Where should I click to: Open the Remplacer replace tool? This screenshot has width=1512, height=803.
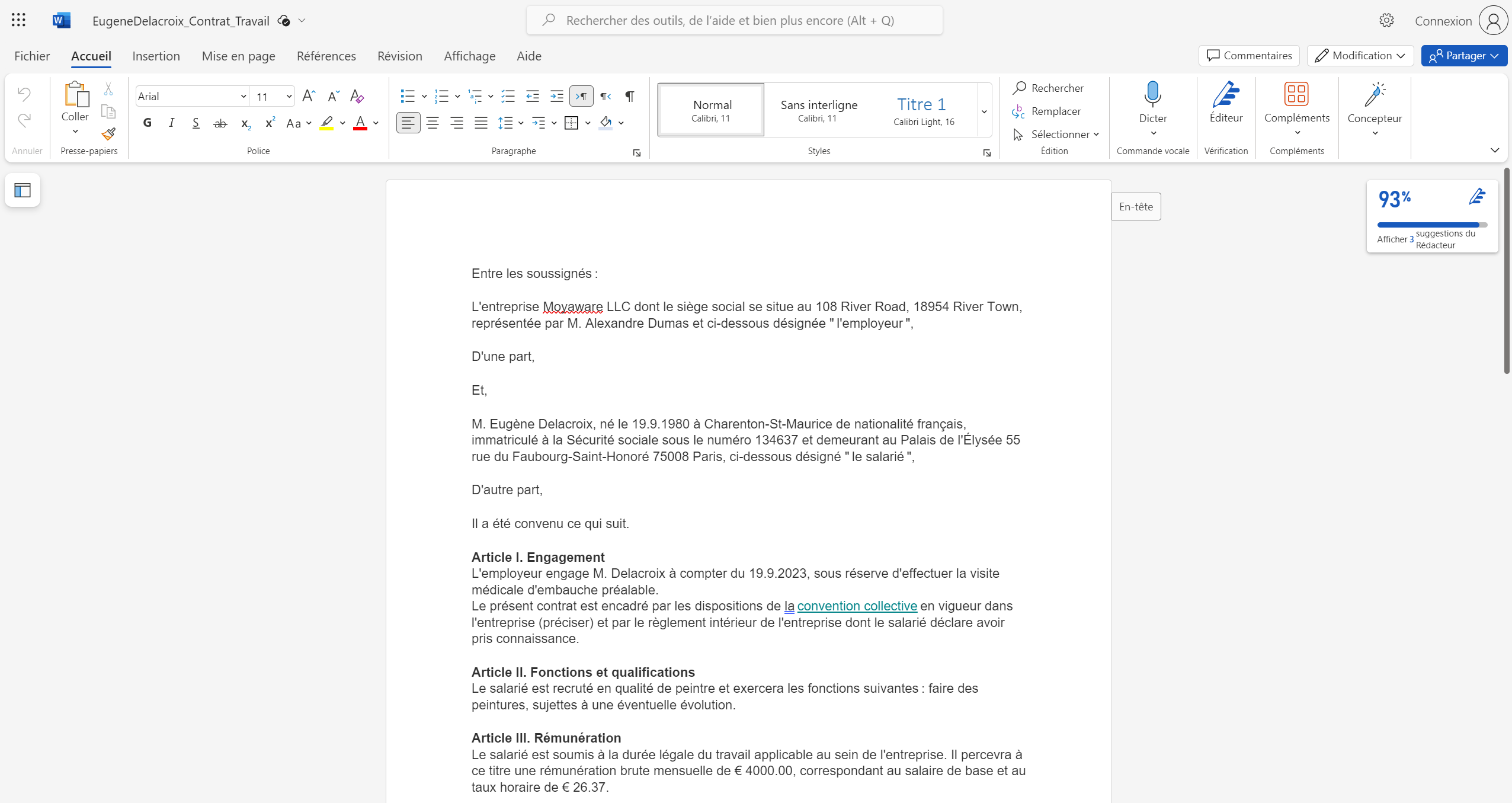pos(1046,111)
